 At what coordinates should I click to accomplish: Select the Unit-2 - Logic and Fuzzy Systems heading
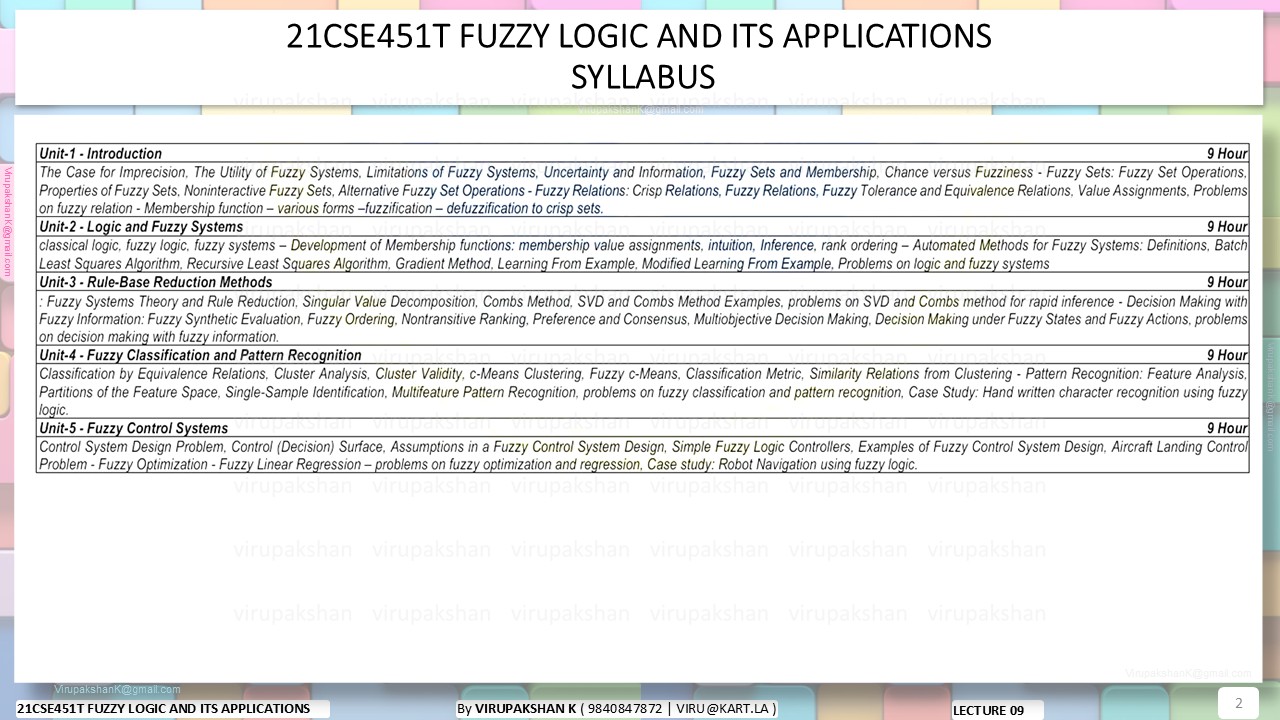(141, 227)
